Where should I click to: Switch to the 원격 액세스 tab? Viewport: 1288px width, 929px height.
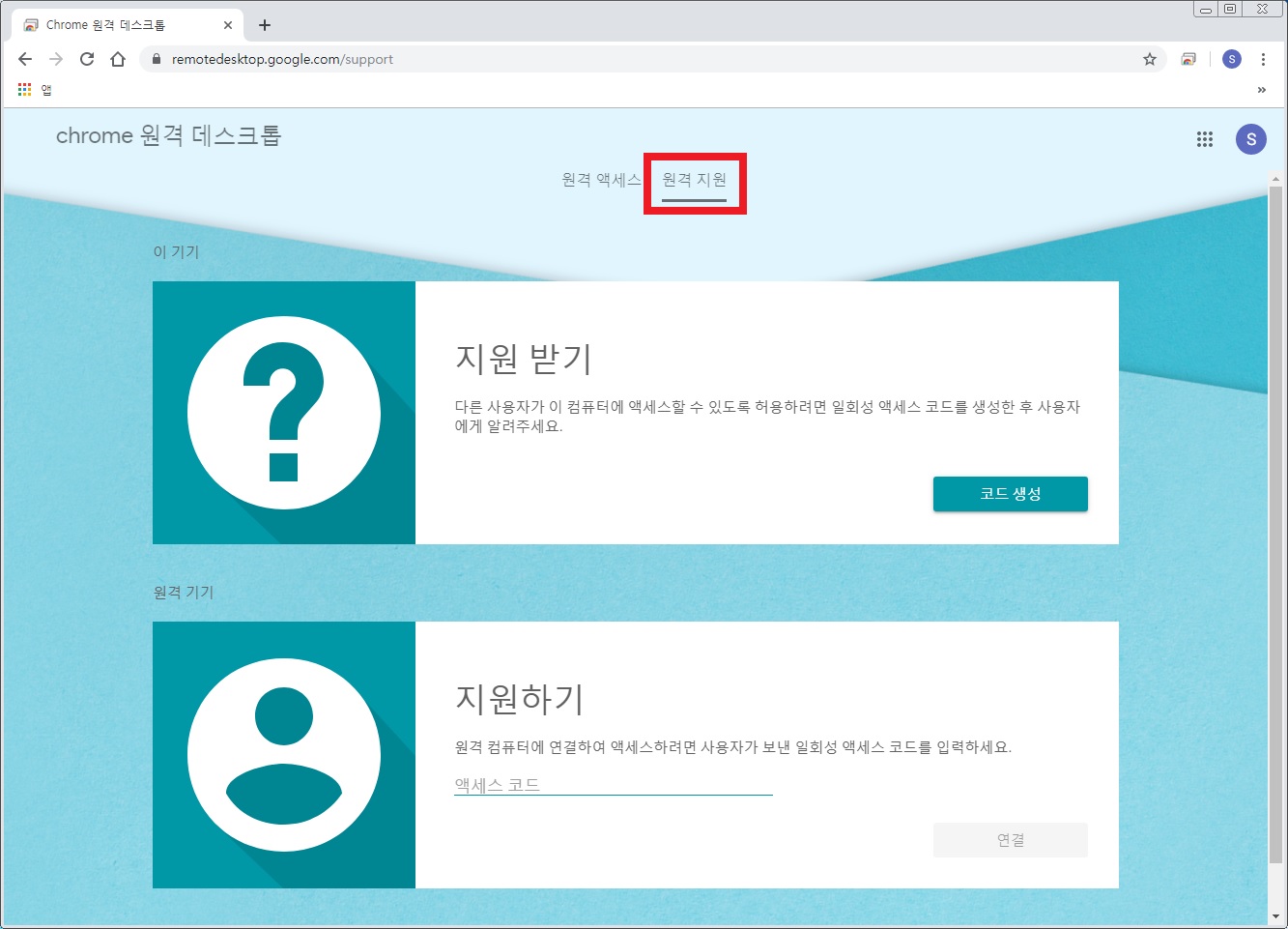coord(602,180)
